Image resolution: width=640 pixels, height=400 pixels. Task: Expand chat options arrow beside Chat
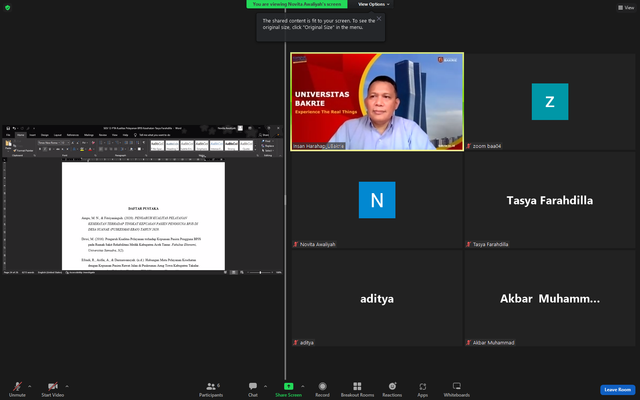pos(265,386)
